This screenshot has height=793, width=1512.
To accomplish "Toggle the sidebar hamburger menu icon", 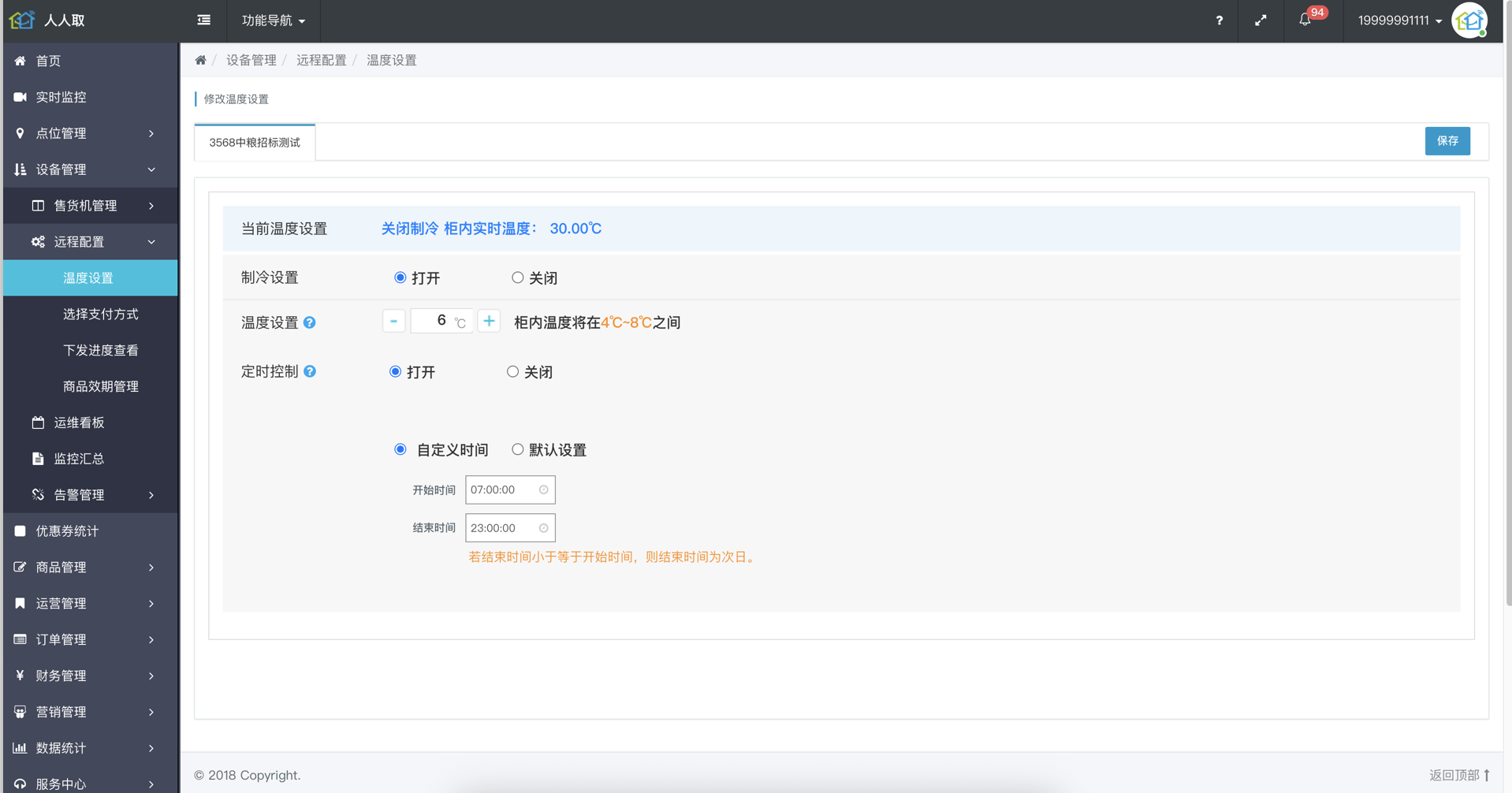I will click(x=204, y=20).
